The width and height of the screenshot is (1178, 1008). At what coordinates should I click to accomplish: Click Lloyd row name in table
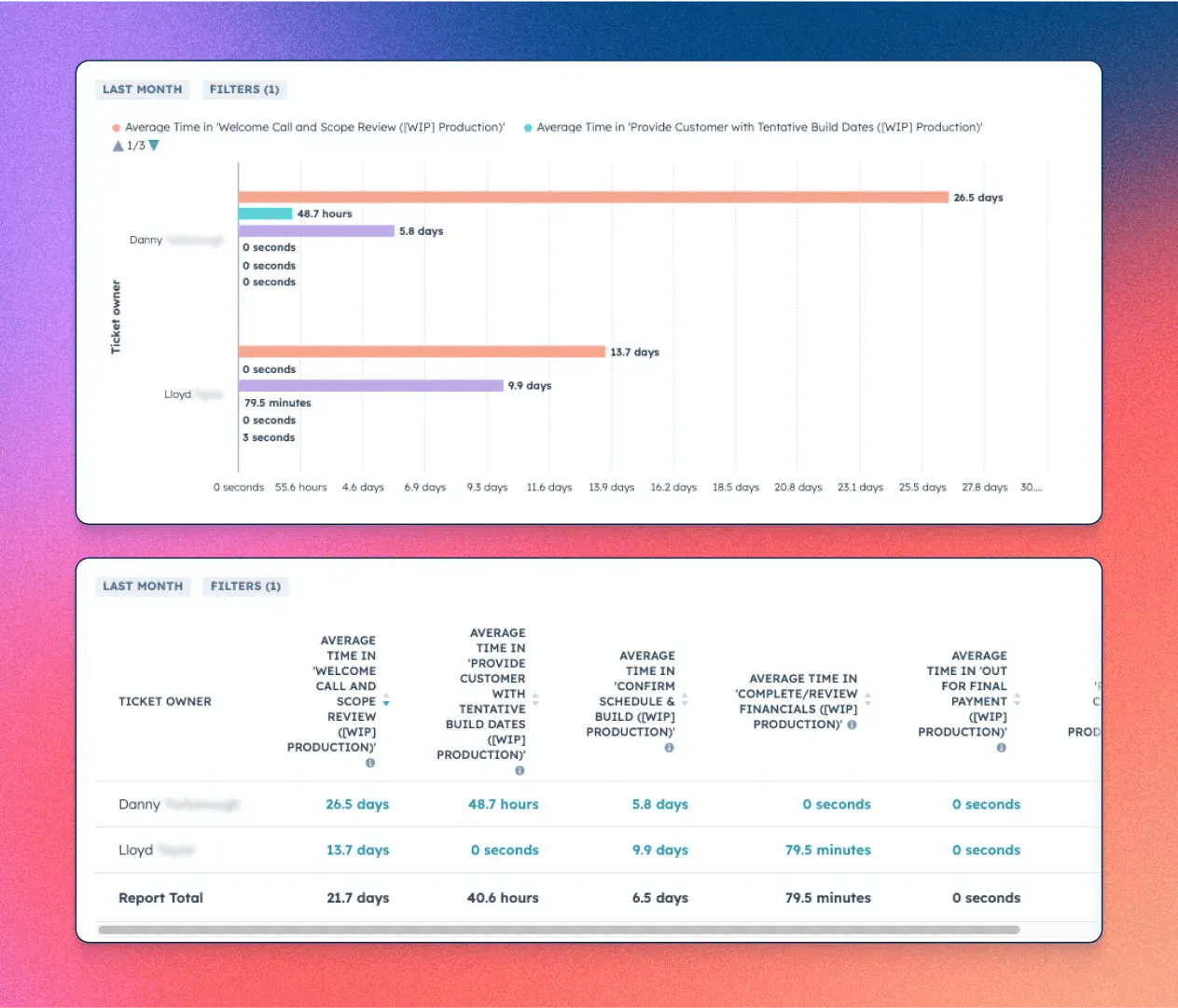pyautogui.click(x=156, y=849)
